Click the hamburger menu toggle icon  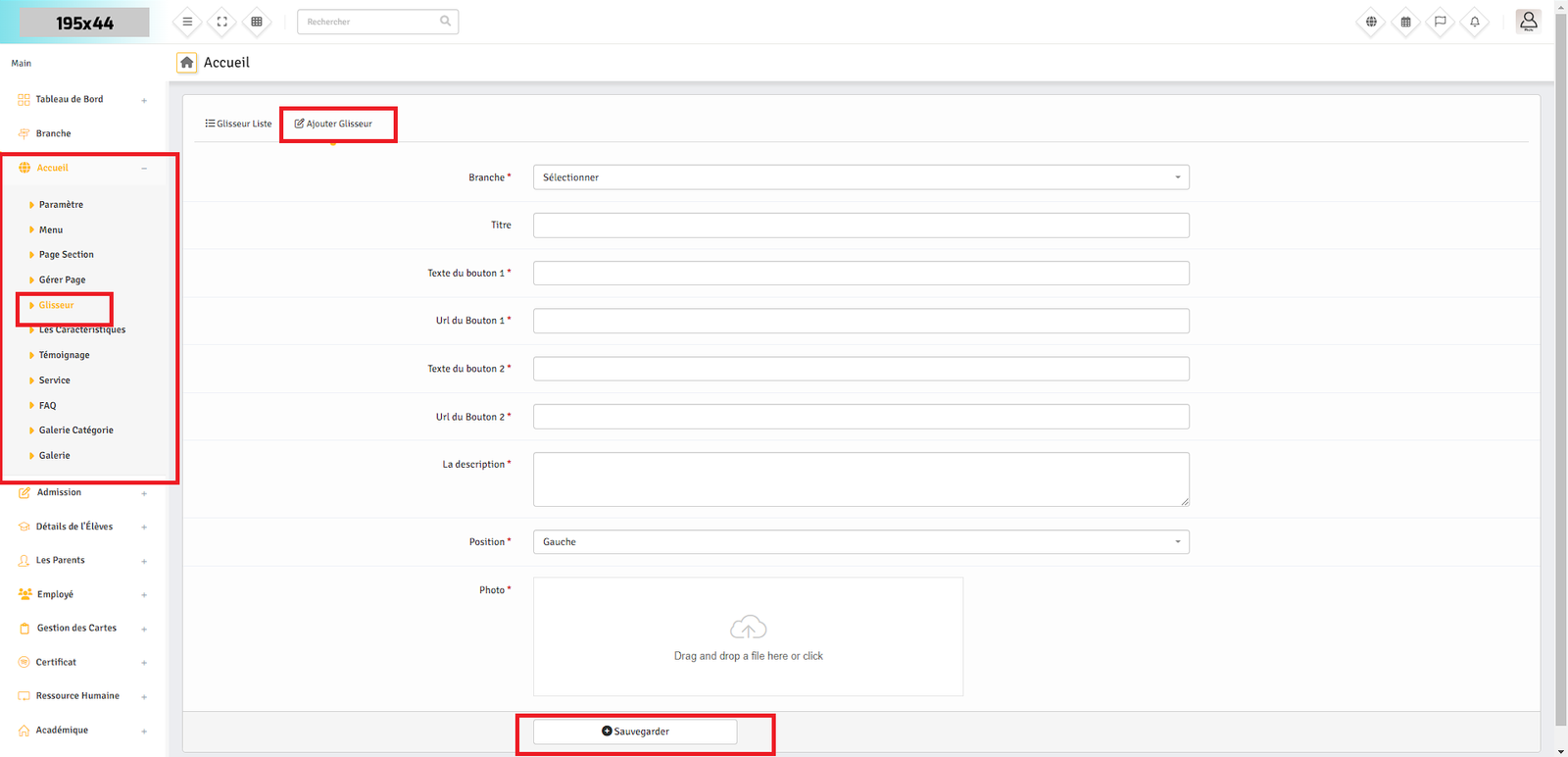tap(187, 22)
